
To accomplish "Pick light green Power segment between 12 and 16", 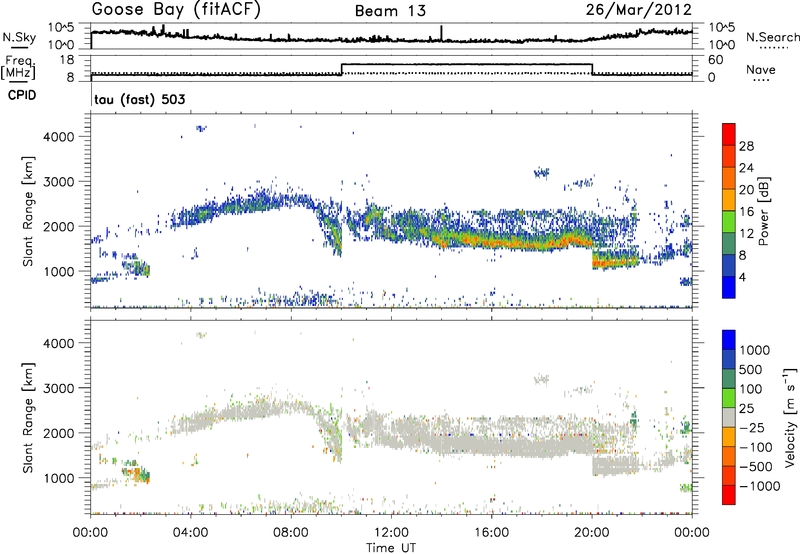I will click(729, 222).
